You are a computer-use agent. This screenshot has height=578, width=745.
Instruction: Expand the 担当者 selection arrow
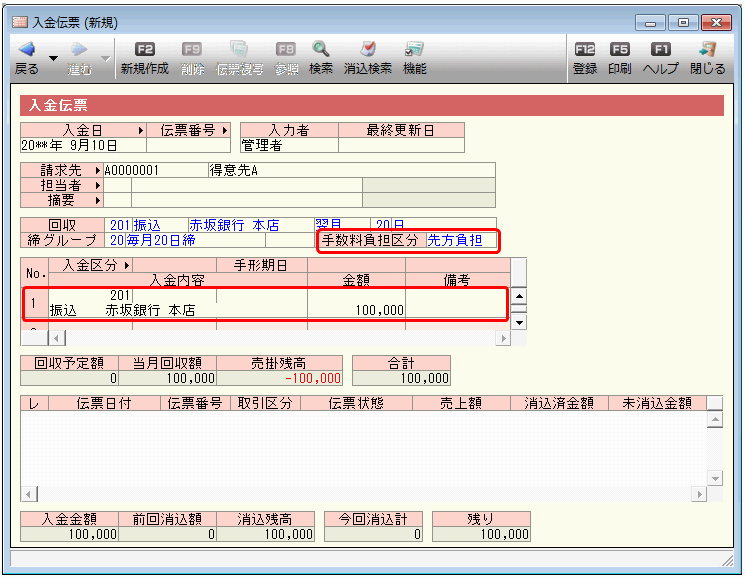pos(98,185)
